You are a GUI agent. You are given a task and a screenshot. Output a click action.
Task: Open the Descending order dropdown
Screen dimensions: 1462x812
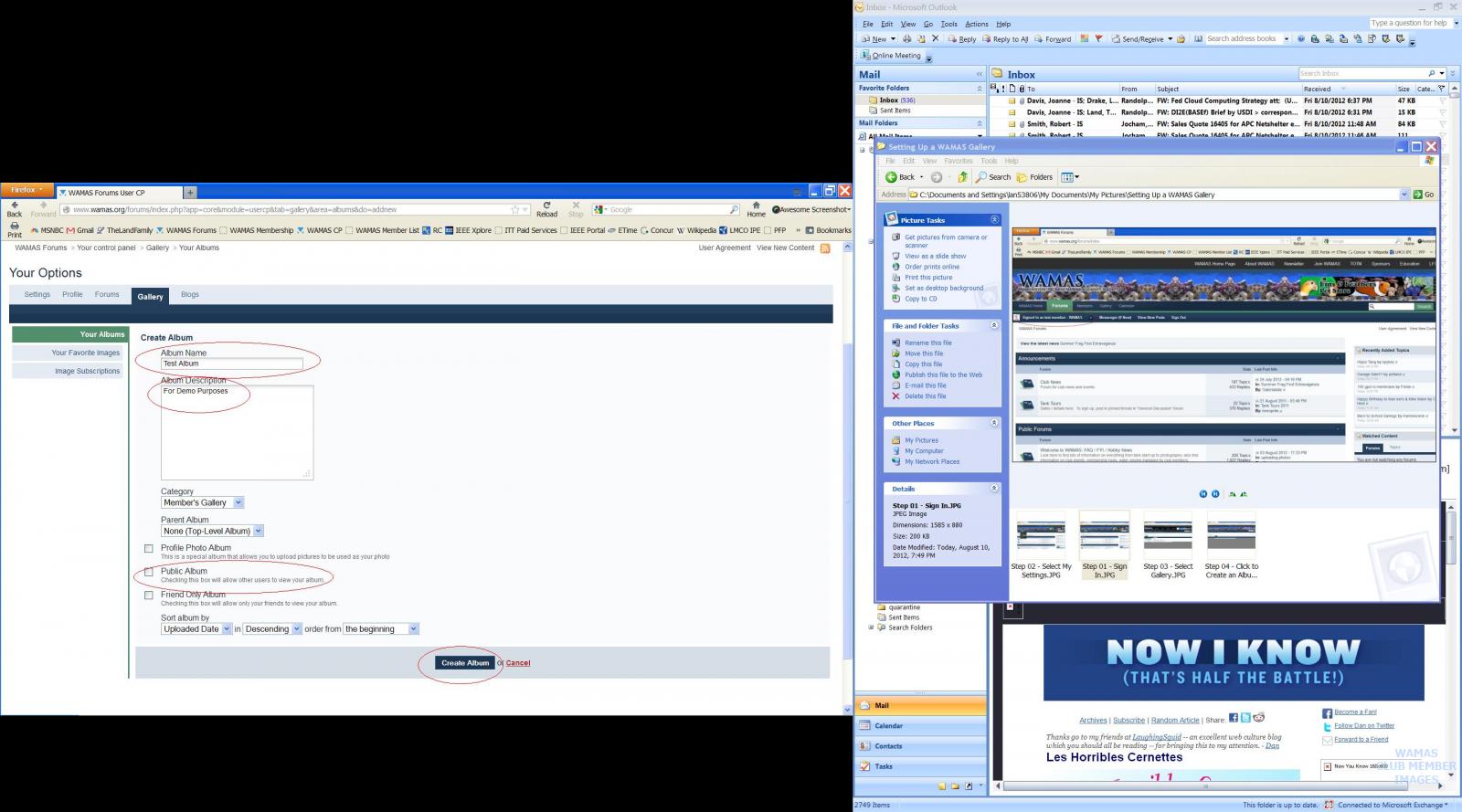click(x=272, y=629)
